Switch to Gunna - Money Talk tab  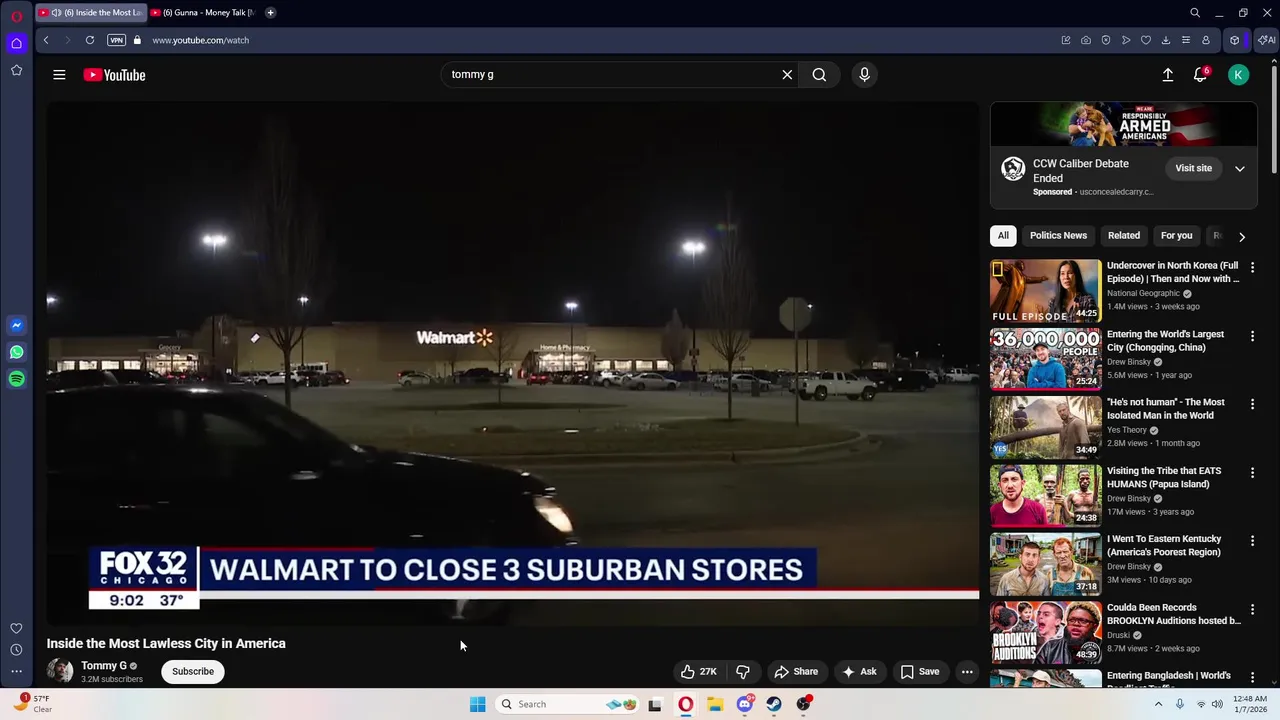click(x=202, y=13)
